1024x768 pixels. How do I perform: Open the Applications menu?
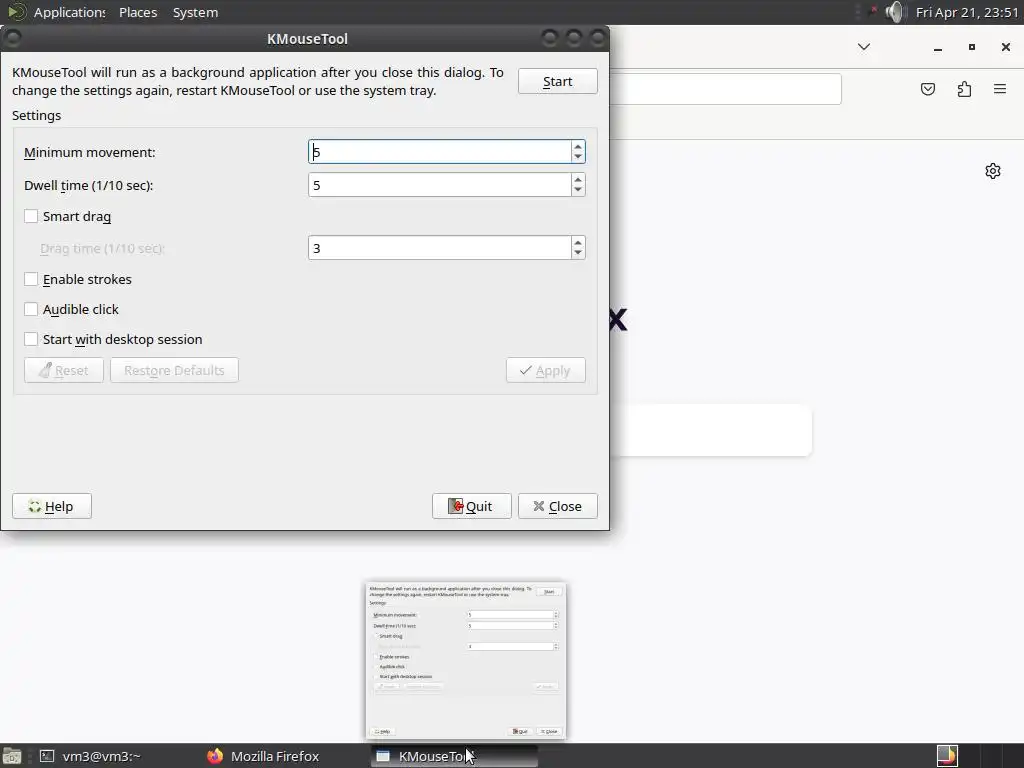tap(69, 12)
